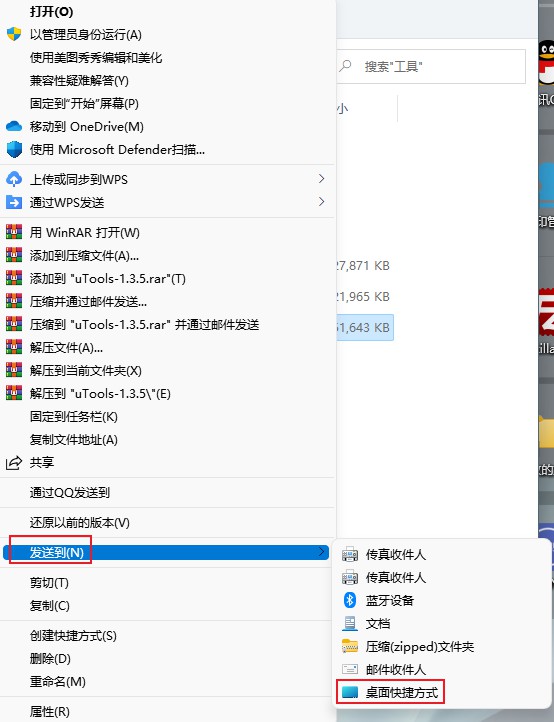
Task: Select 蓝牙设备 in the submenu
Action: [x=390, y=600]
